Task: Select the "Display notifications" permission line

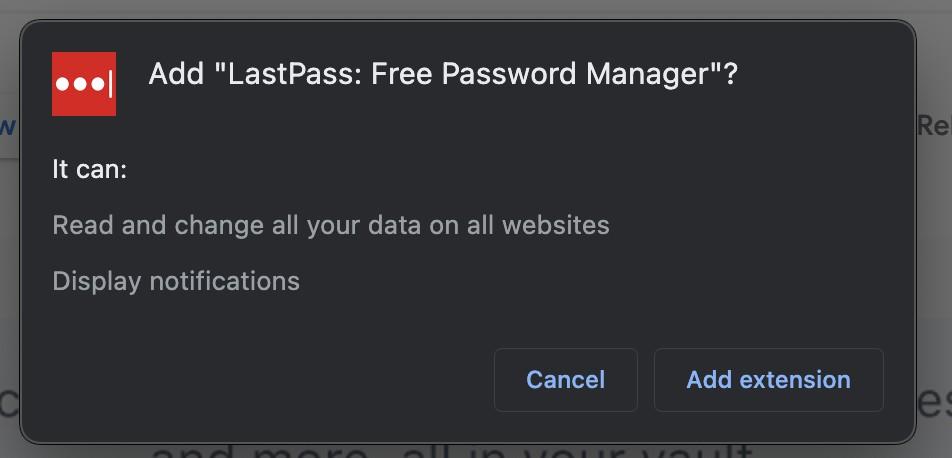Action: coord(176,281)
